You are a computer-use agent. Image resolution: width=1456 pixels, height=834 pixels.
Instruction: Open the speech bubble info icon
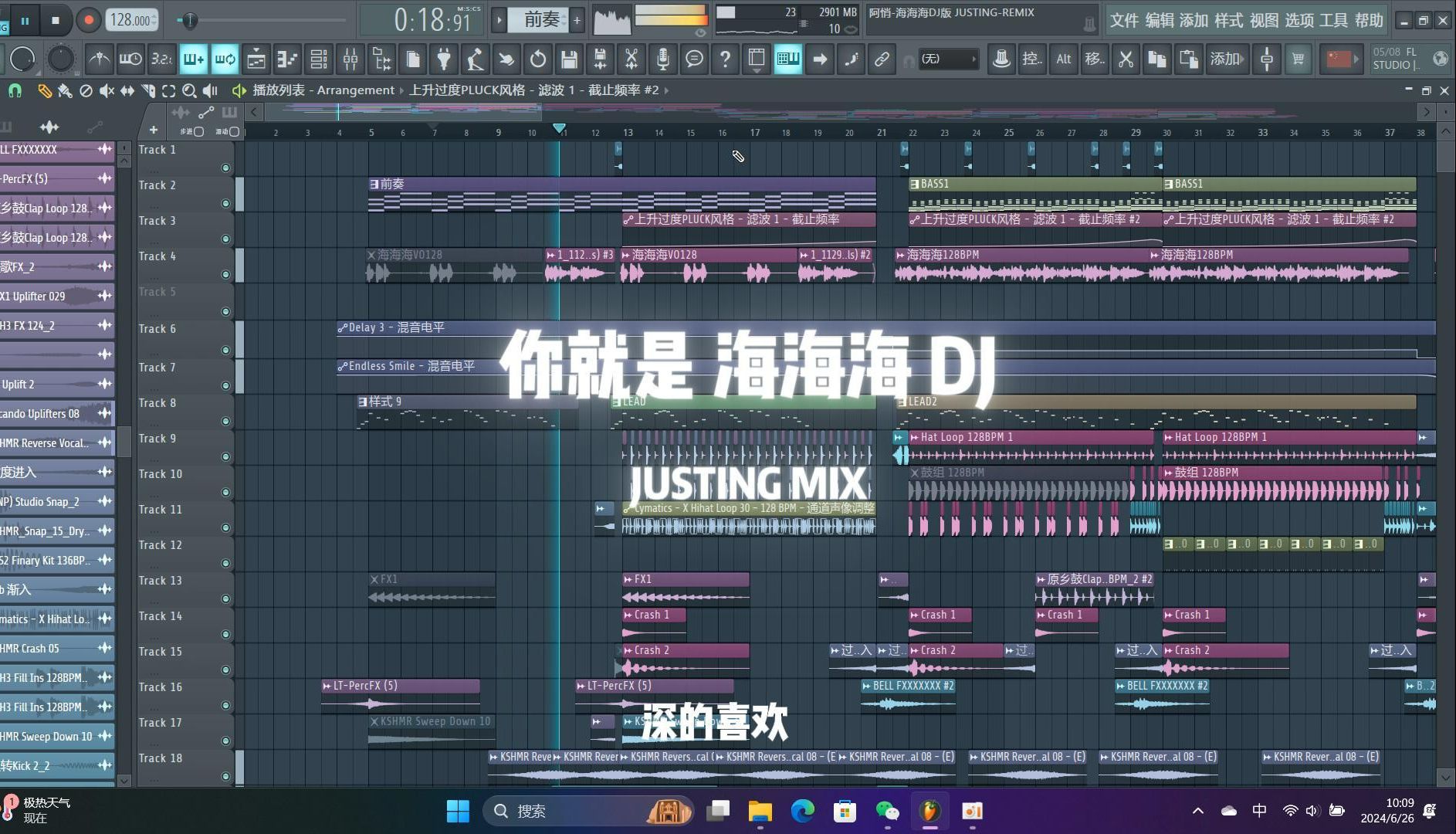(x=694, y=59)
